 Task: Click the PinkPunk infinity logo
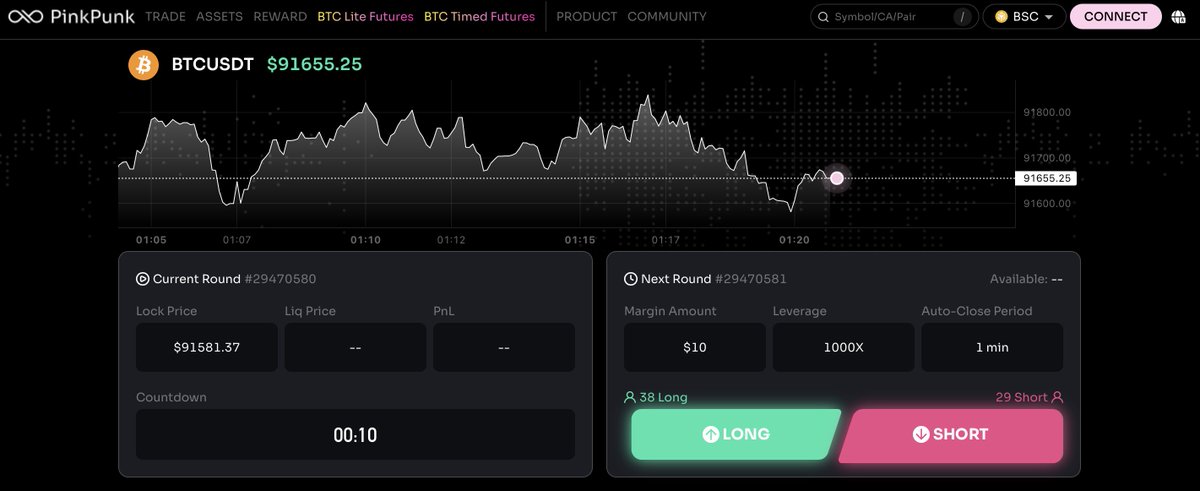coord(24,17)
